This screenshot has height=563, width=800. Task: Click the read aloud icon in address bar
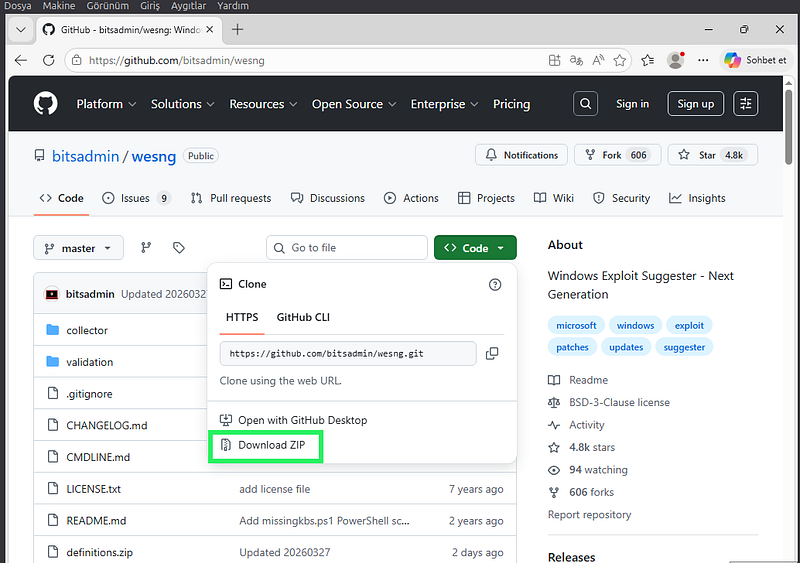pos(598,60)
